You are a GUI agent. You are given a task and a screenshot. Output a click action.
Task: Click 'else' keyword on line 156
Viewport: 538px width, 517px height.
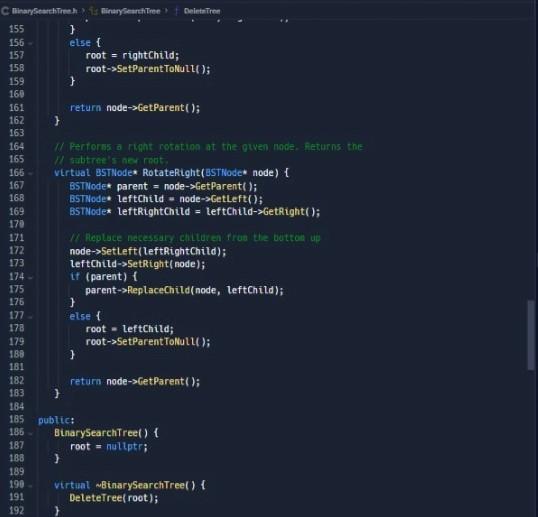(80, 43)
